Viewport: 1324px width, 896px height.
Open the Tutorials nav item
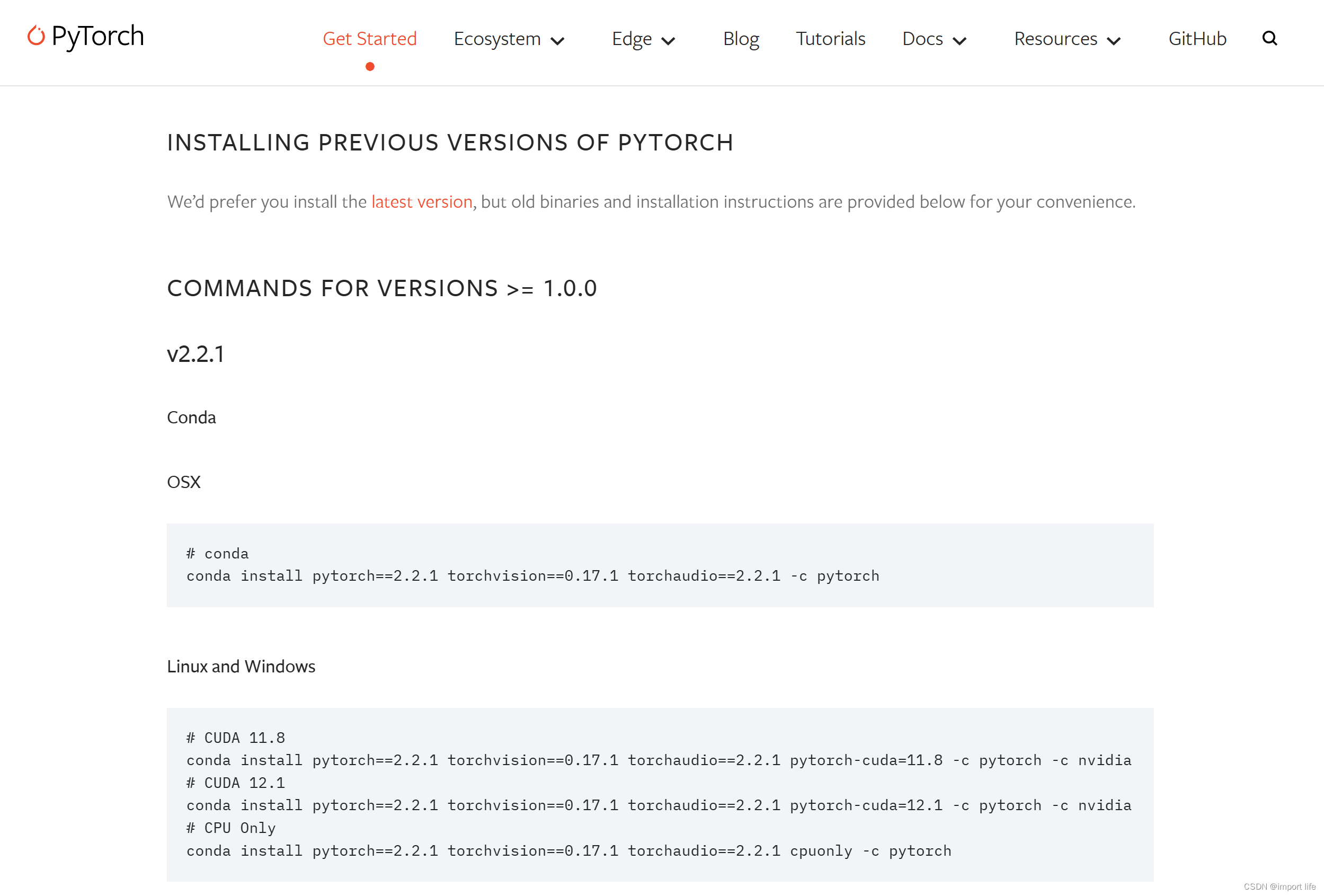[830, 39]
